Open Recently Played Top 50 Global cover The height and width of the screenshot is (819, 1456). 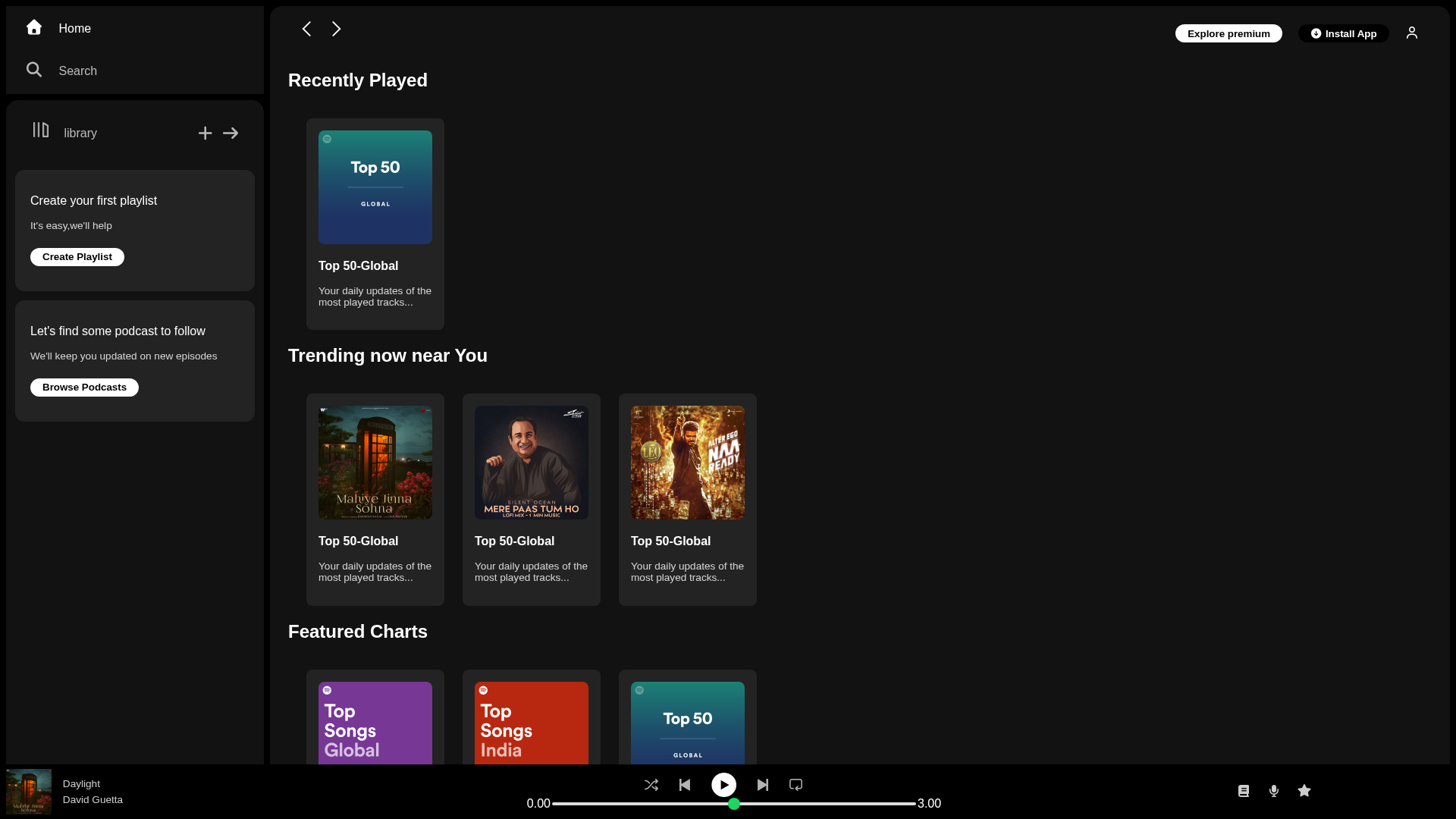pos(375,187)
